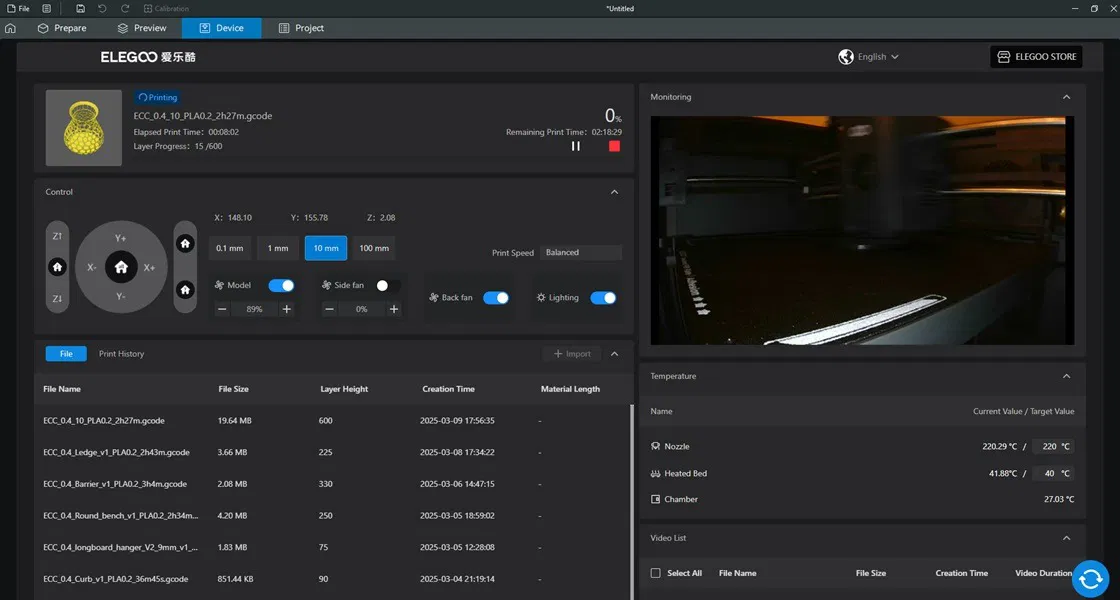Viewport: 1120px width, 600px height.
Task: Click the save icon in title bar
Action: 80,9
